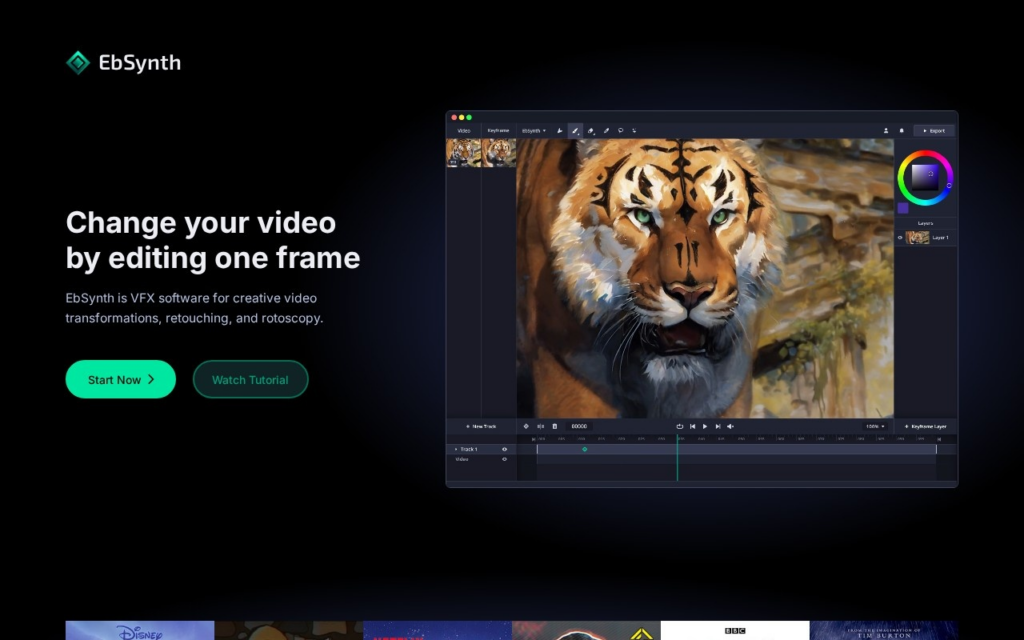This screenshot has width=1024, height=640.
Task: Toggle the Video track eye visibility
Action: point(504,459)
